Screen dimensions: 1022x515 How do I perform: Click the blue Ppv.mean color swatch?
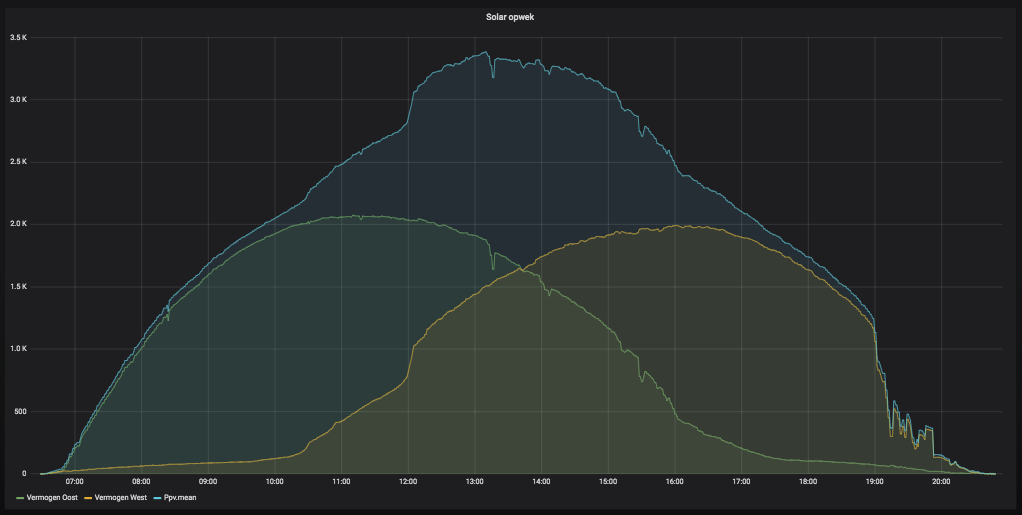coord(158,498)
